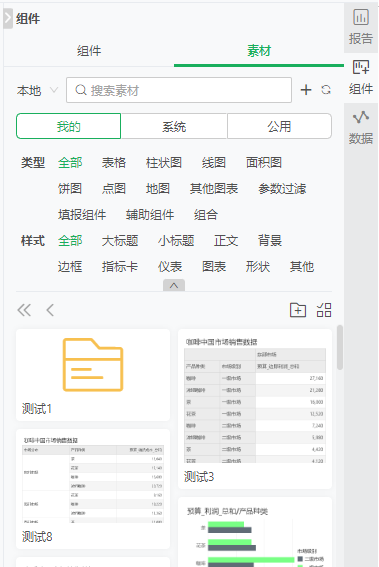Click the 搜索素材 search field

(x=179, y=90)
